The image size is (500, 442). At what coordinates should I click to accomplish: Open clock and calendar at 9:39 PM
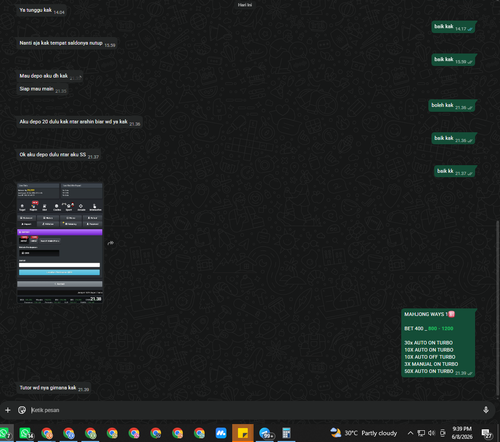tap(462, 433)
